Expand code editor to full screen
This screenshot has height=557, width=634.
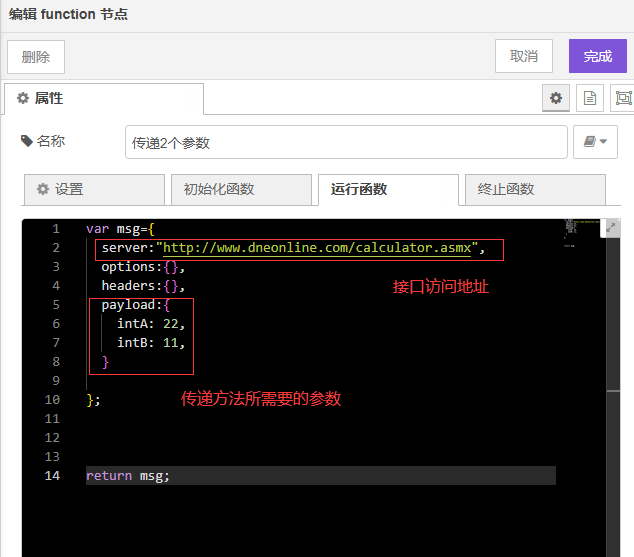pos(611,228)
